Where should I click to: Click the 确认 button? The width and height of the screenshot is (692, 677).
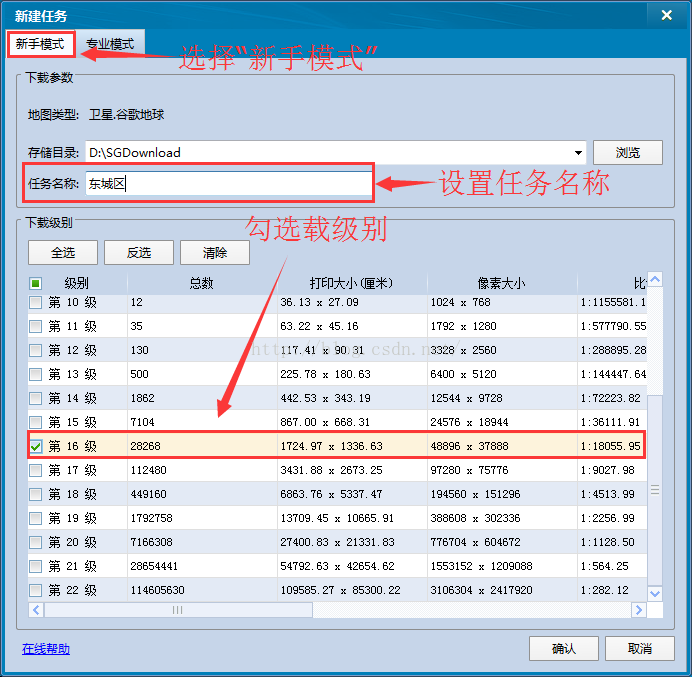coord(564,648)
